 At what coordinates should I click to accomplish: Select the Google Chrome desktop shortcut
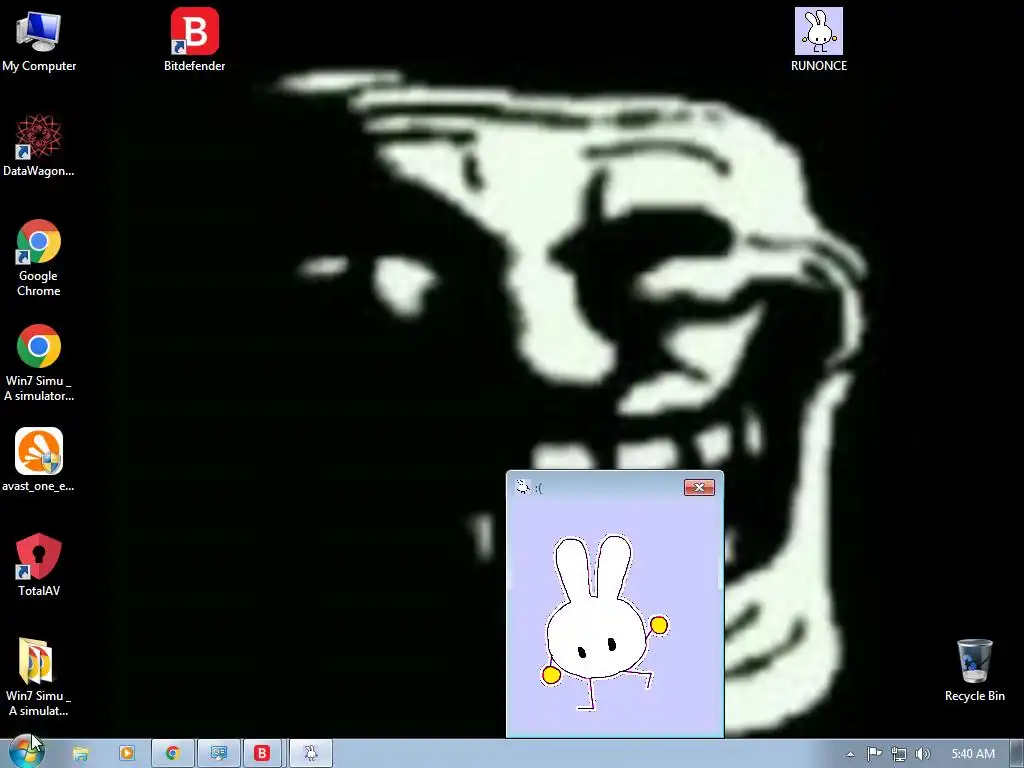(39, 258)
